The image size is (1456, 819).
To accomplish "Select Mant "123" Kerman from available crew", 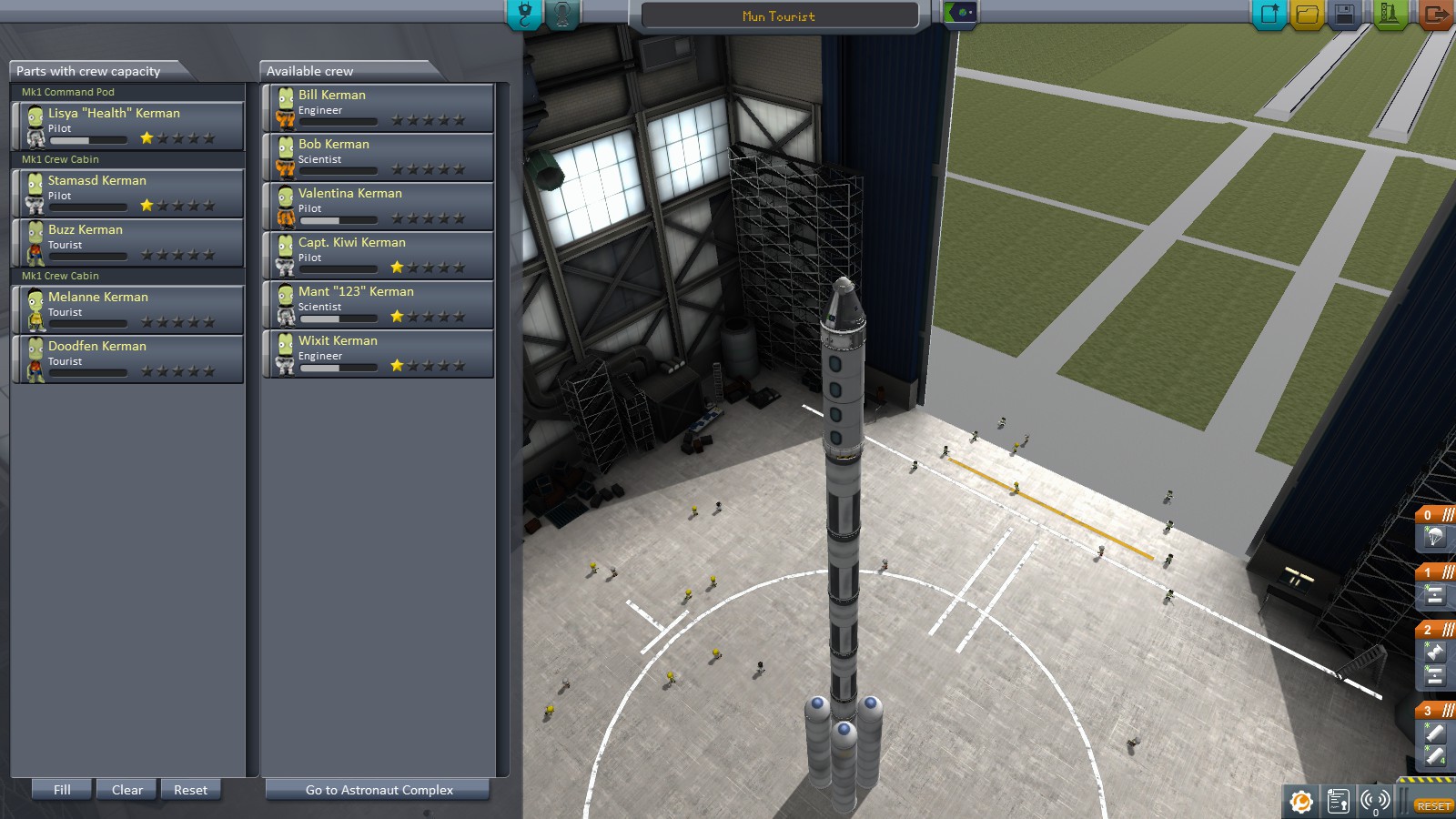I will click(379, 305).
